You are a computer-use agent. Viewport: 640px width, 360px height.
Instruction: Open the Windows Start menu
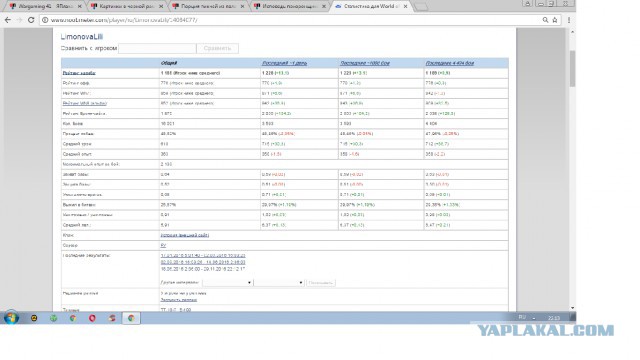click(11, 318)
